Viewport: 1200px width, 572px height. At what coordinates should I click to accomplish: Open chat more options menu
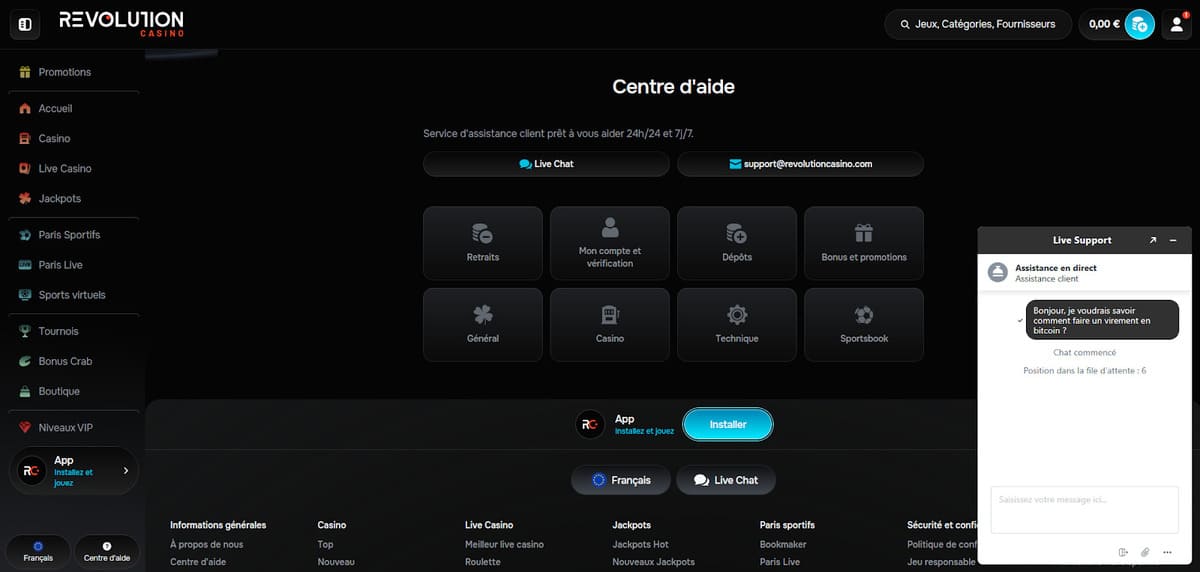pos(1167,552)
